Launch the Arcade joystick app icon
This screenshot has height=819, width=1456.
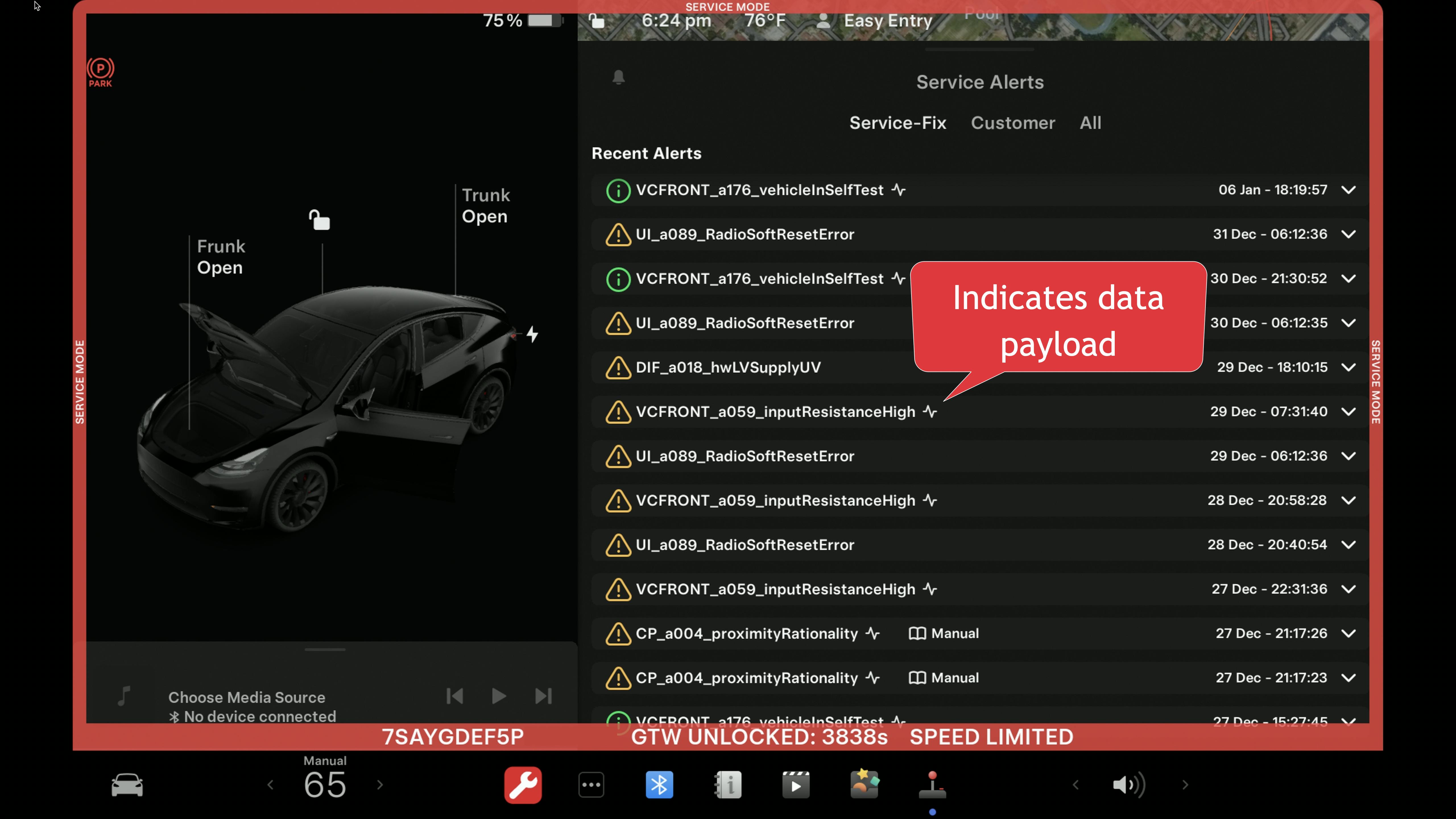(933, 785)
